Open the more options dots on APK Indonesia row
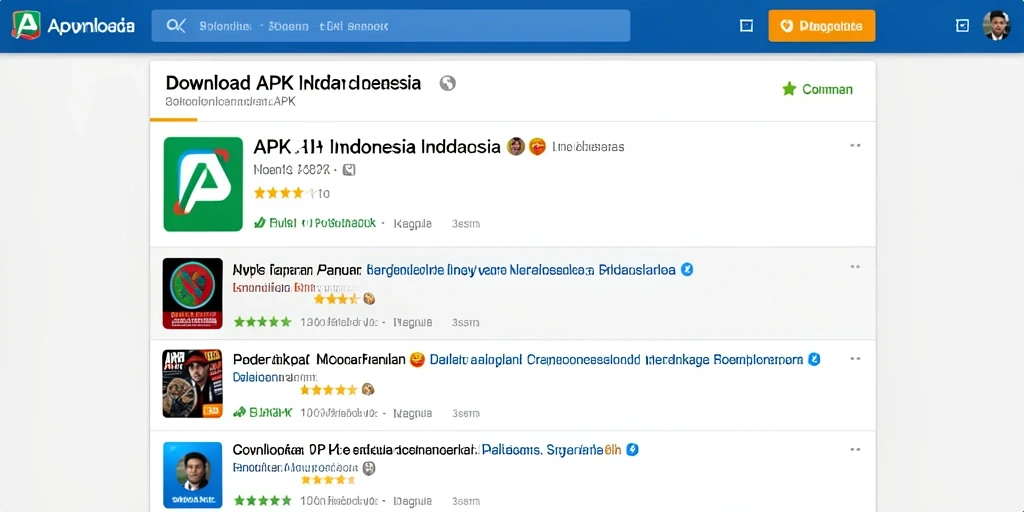The image size is (1024, 512). click(x=855, y=146)
